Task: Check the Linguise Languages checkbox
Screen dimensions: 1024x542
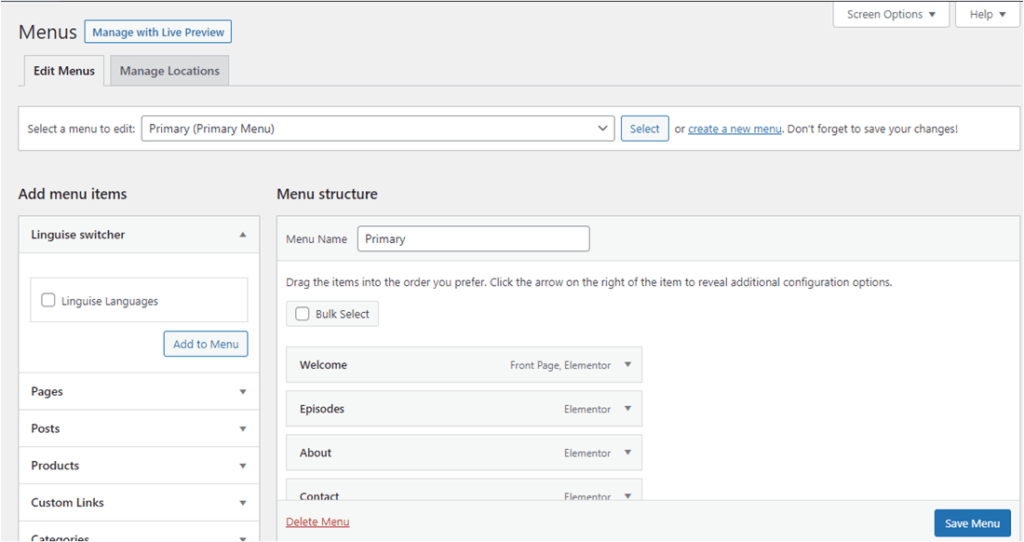Action: click(48, 300)
